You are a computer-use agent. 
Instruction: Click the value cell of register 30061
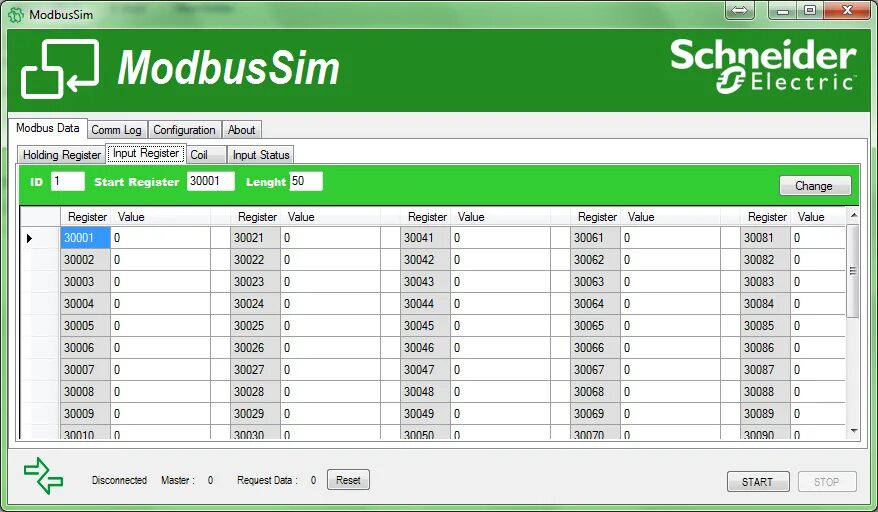[670, 238]
